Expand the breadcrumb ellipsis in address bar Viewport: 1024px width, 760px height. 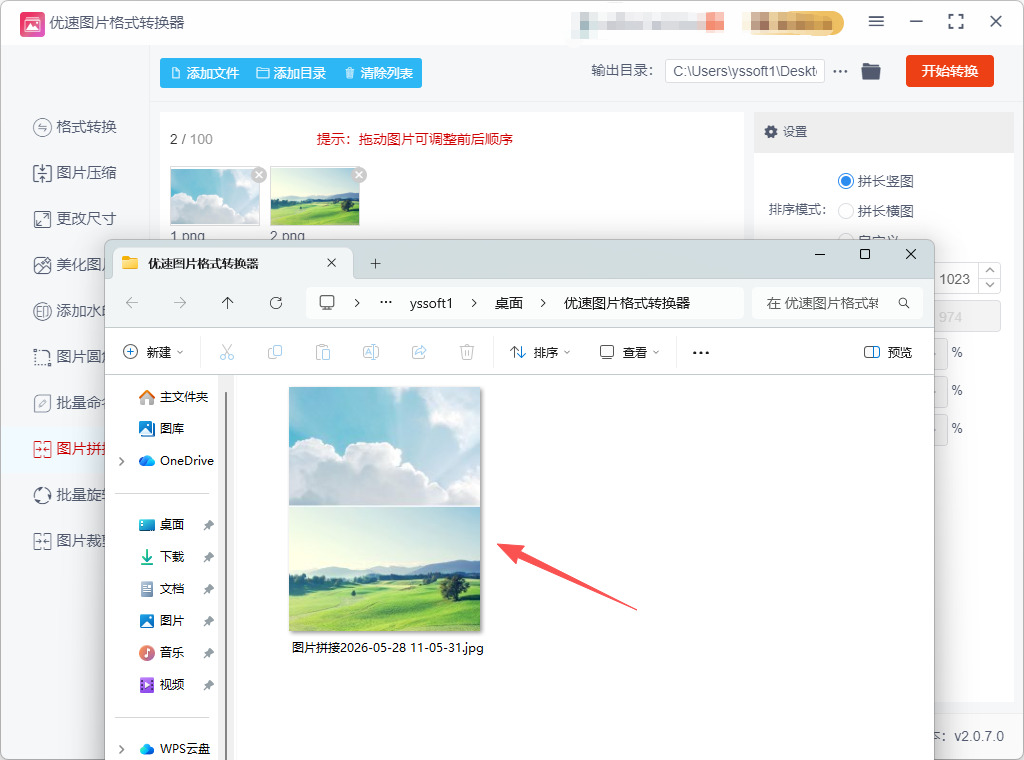point(386,303)
